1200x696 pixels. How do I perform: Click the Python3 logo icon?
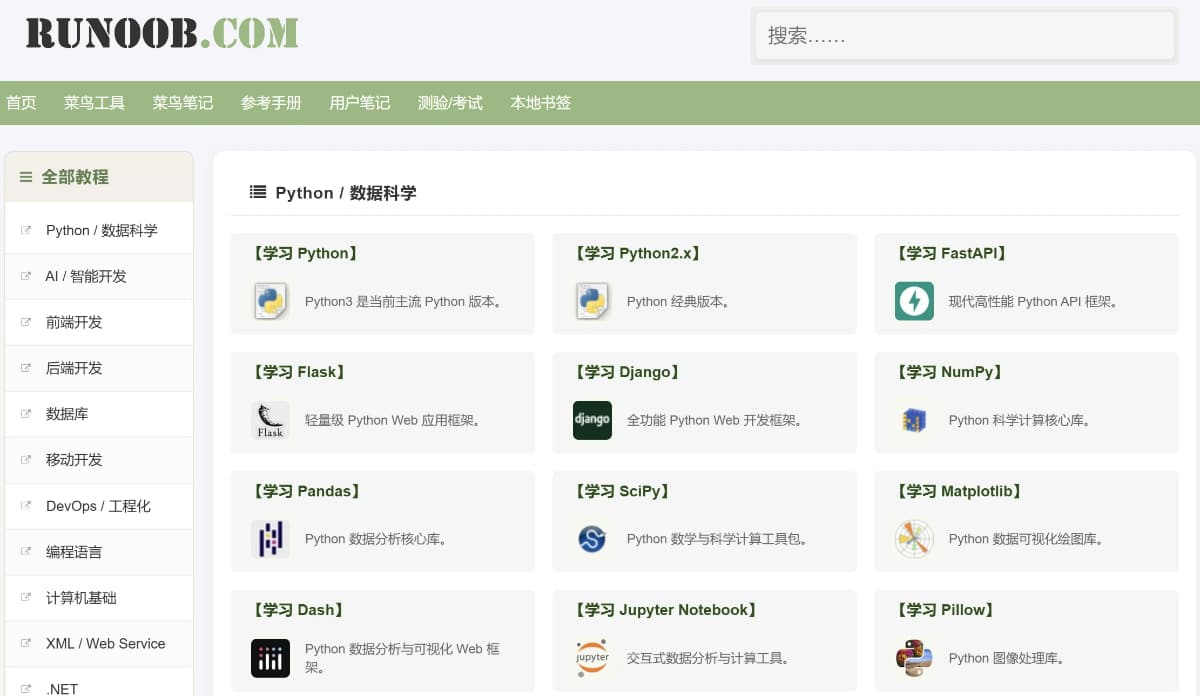click(270, 301)
